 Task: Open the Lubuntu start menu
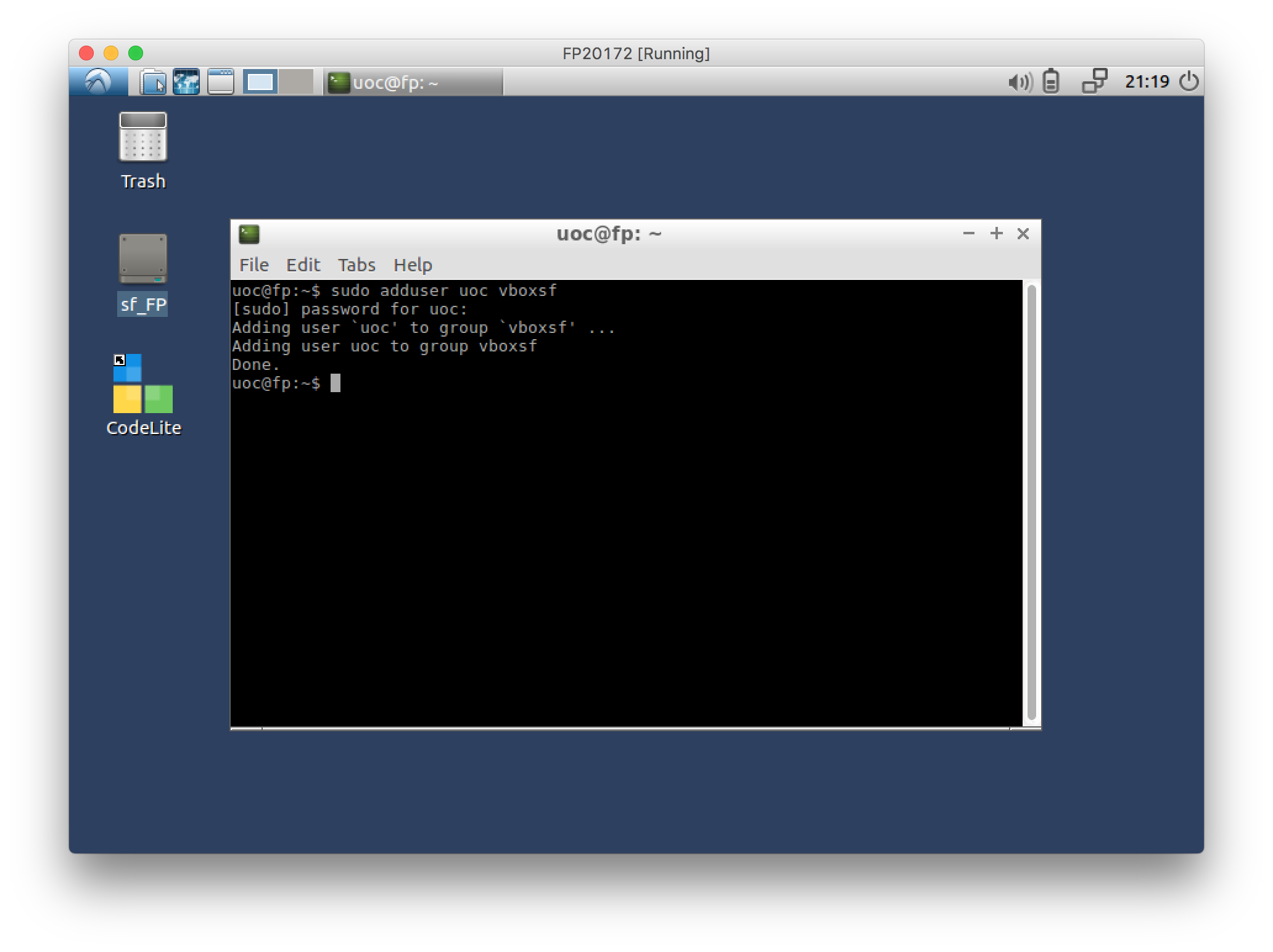pyautogui.click(x=99, y=81)
